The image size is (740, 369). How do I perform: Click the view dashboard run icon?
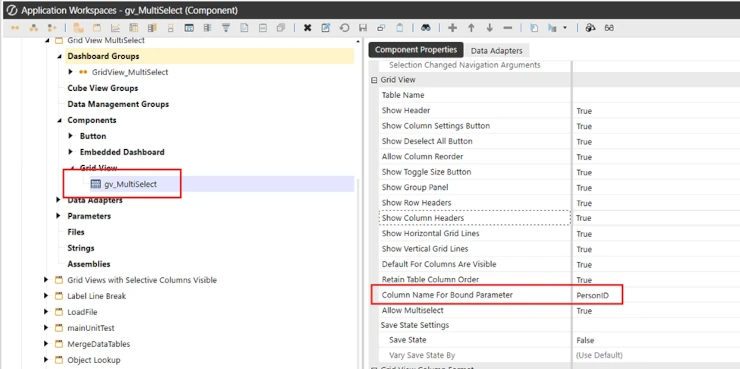(x=552, y=28)
